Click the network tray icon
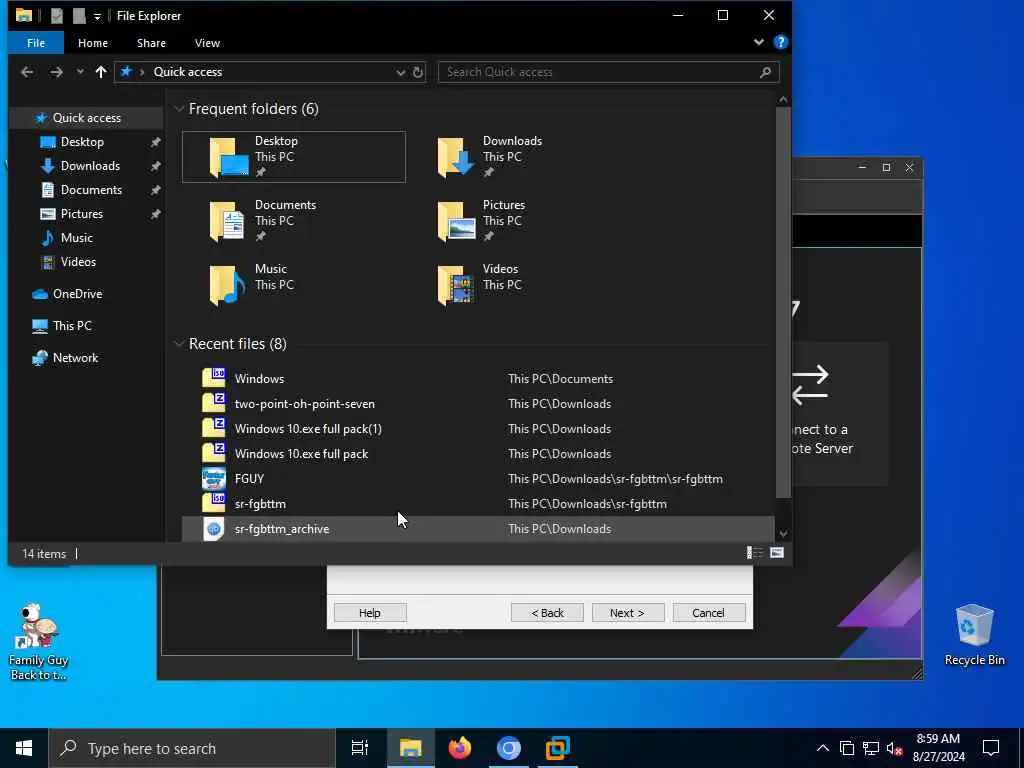This screenshot has height=768, width=1024. (871, 748)
